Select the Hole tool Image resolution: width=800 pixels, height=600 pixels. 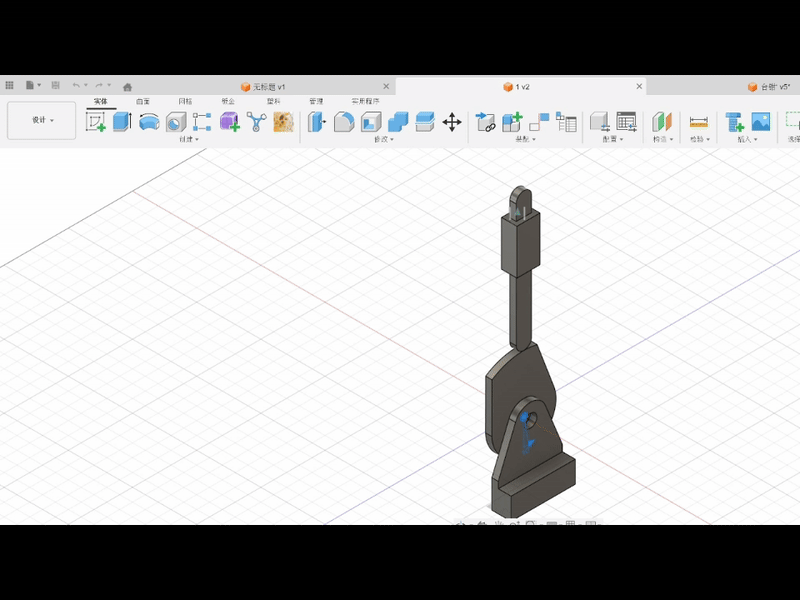pyautogui.click(x=176, y=122)
